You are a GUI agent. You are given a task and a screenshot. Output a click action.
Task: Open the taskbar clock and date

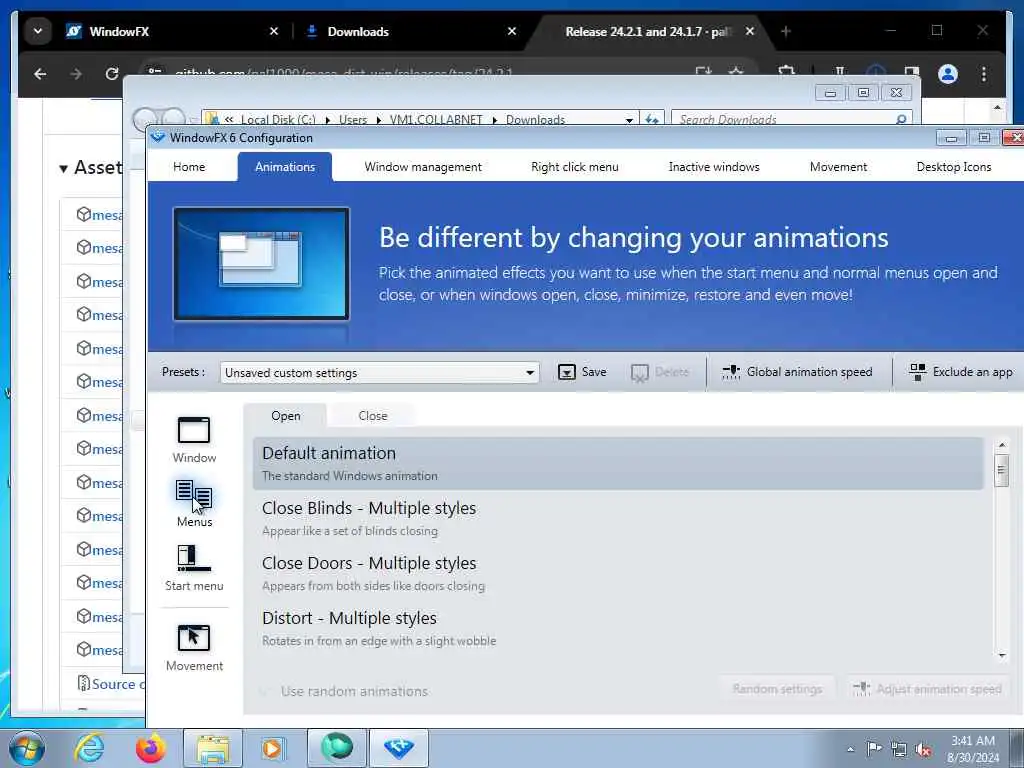tap(973, 749)
